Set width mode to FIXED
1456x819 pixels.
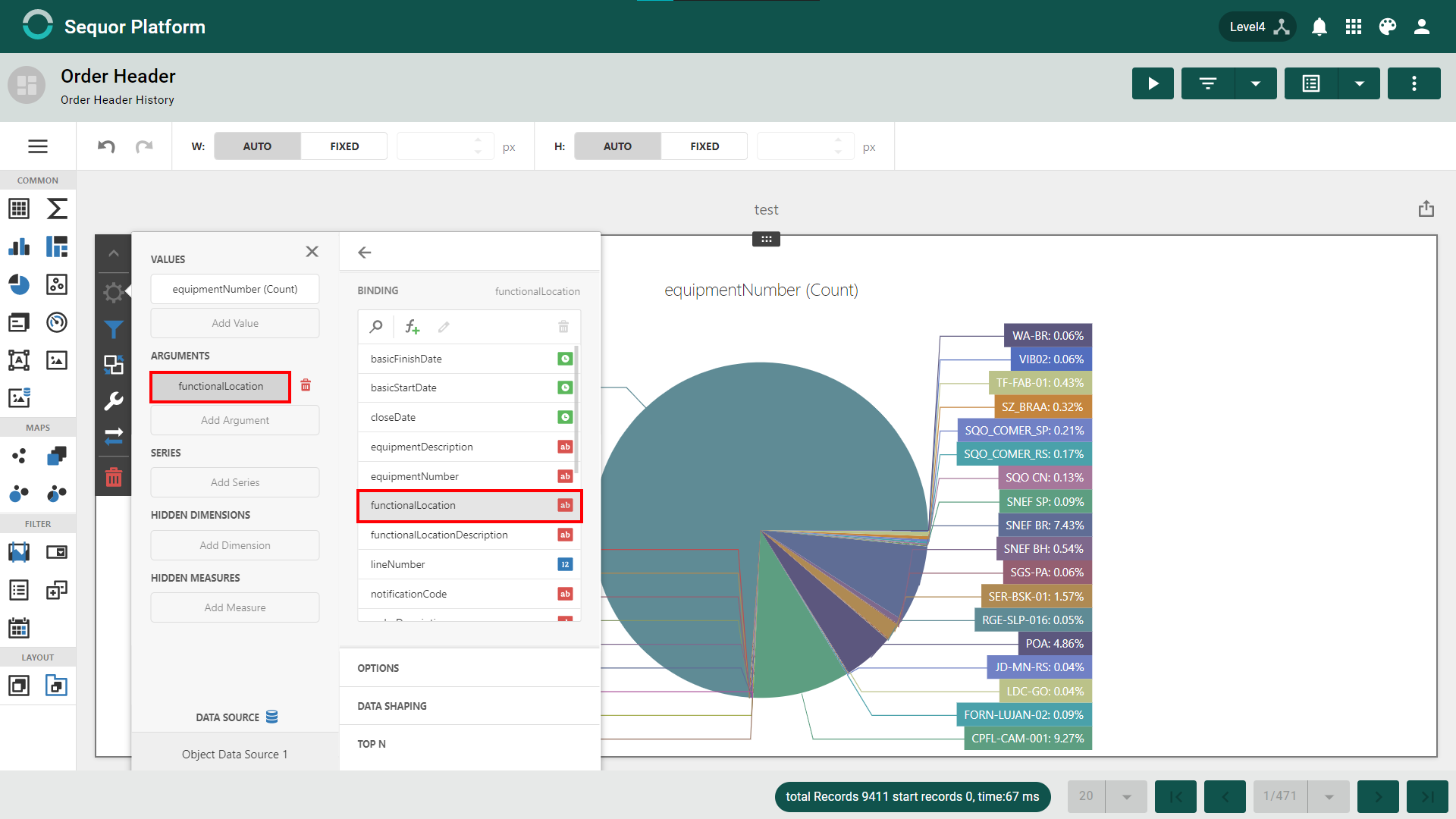(x=344, y=146)
